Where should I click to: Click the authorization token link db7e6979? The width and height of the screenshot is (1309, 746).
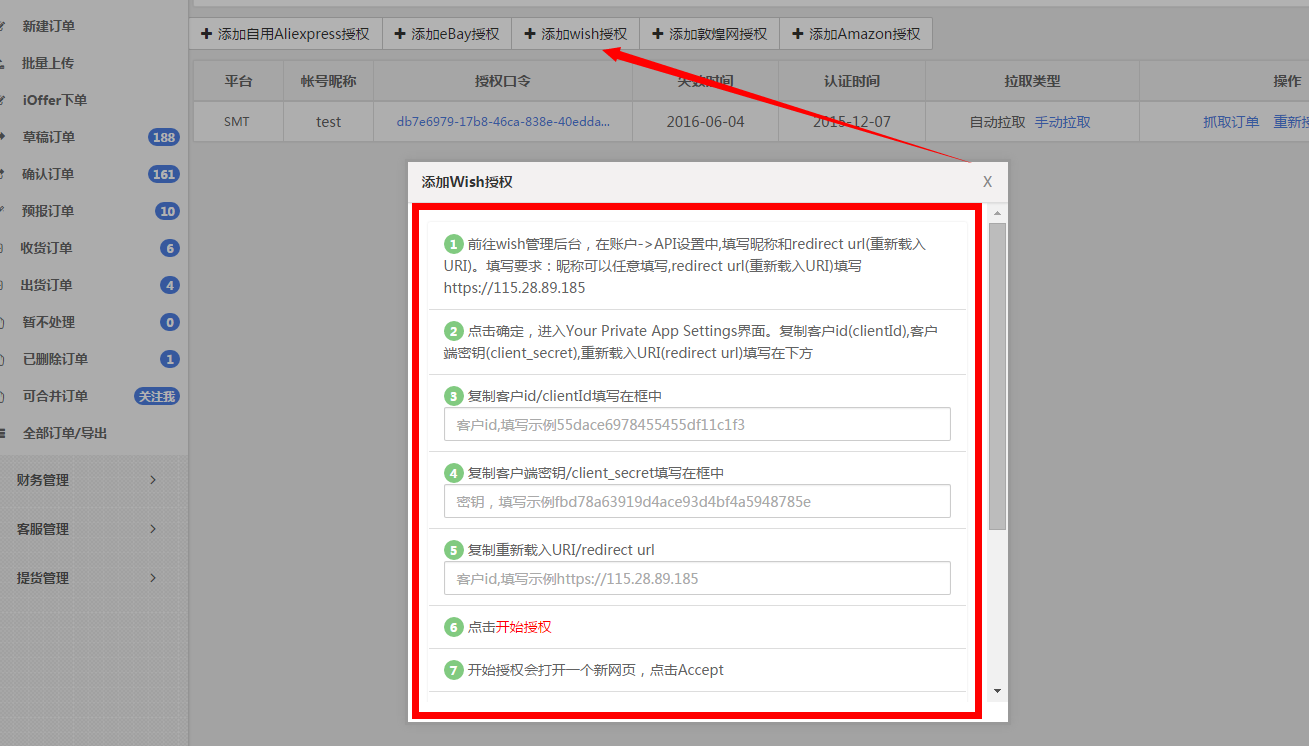coord(503,122)
